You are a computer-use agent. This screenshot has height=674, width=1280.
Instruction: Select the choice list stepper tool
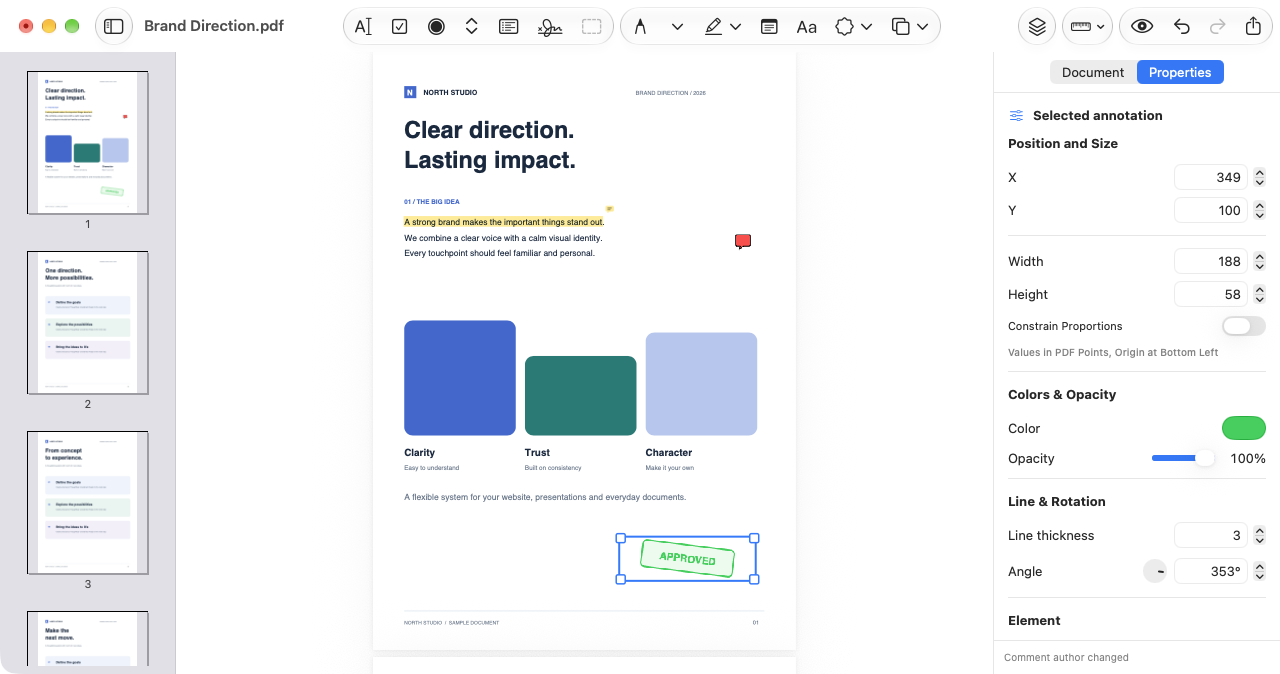pos(472,27)
